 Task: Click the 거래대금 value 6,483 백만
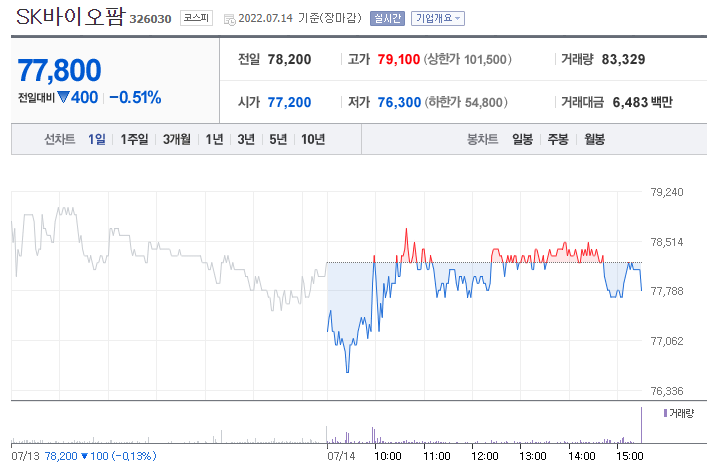[642, 102]
